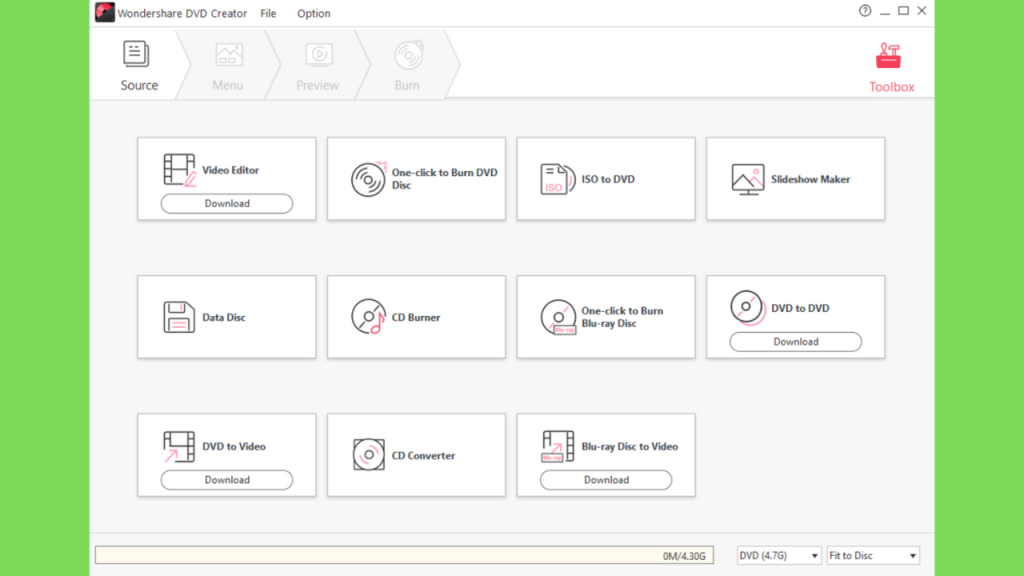Click the disc capacity progress bar
The image size is (1024, 576).
coord(404,556)
